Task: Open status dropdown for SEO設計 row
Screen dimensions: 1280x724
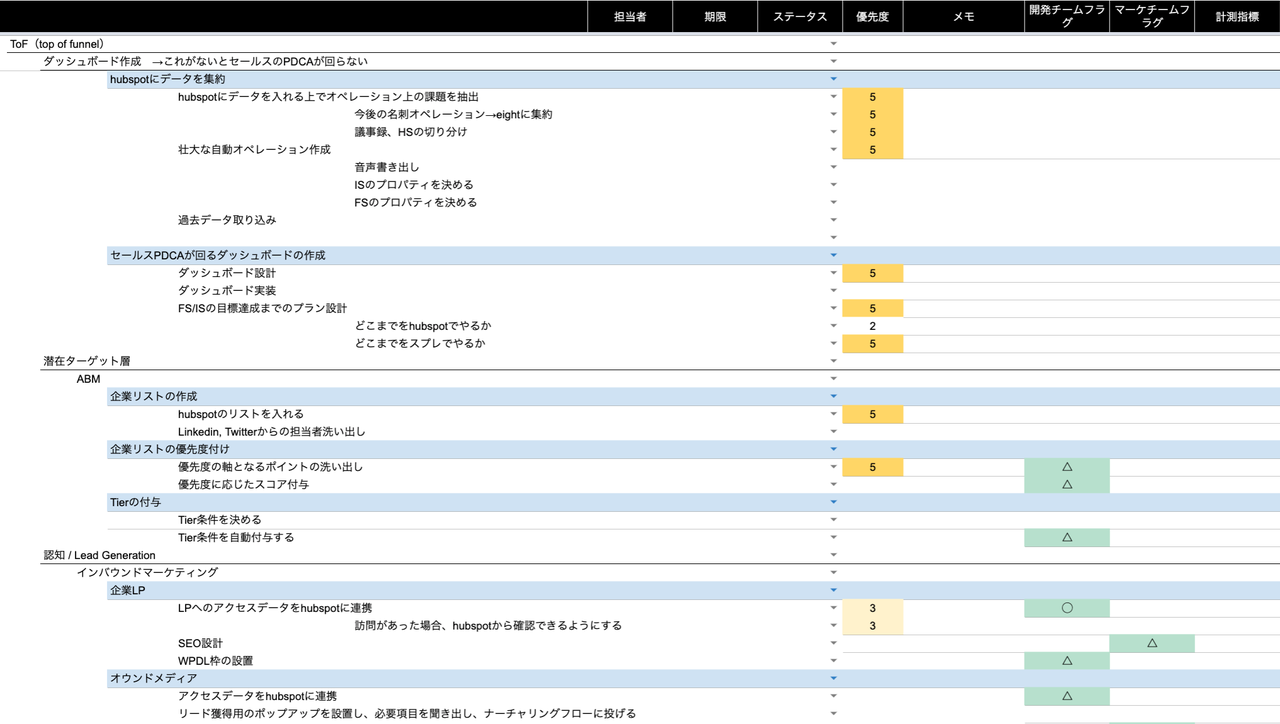Action: [833, 643]
